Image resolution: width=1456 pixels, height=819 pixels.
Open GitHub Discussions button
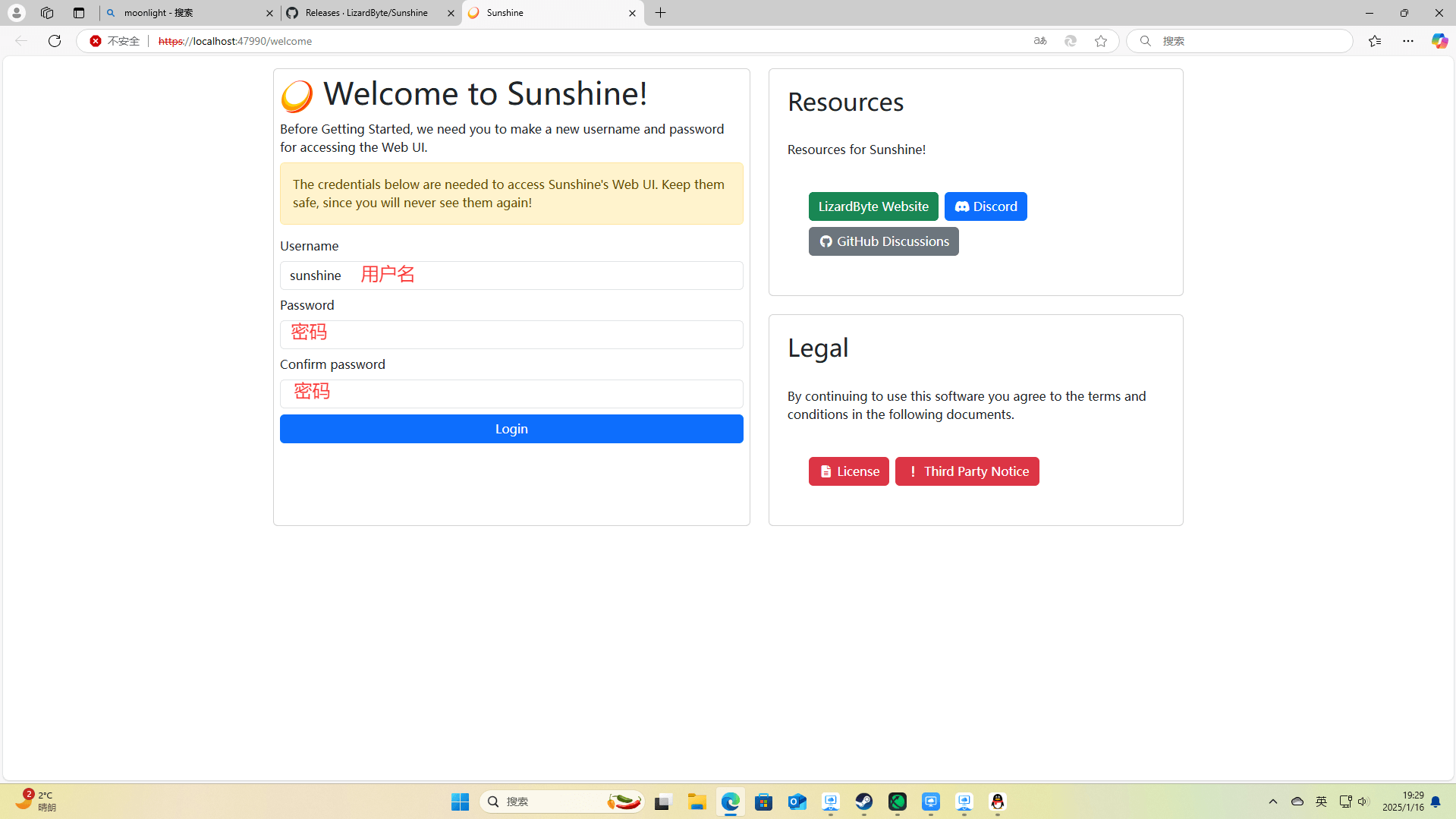coord(884,241)
